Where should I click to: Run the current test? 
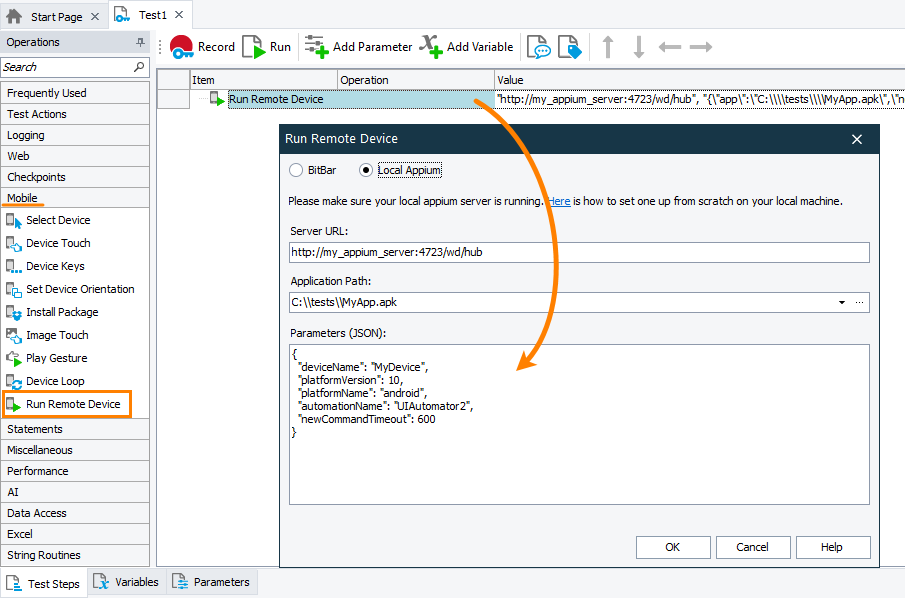click(265, 46)
